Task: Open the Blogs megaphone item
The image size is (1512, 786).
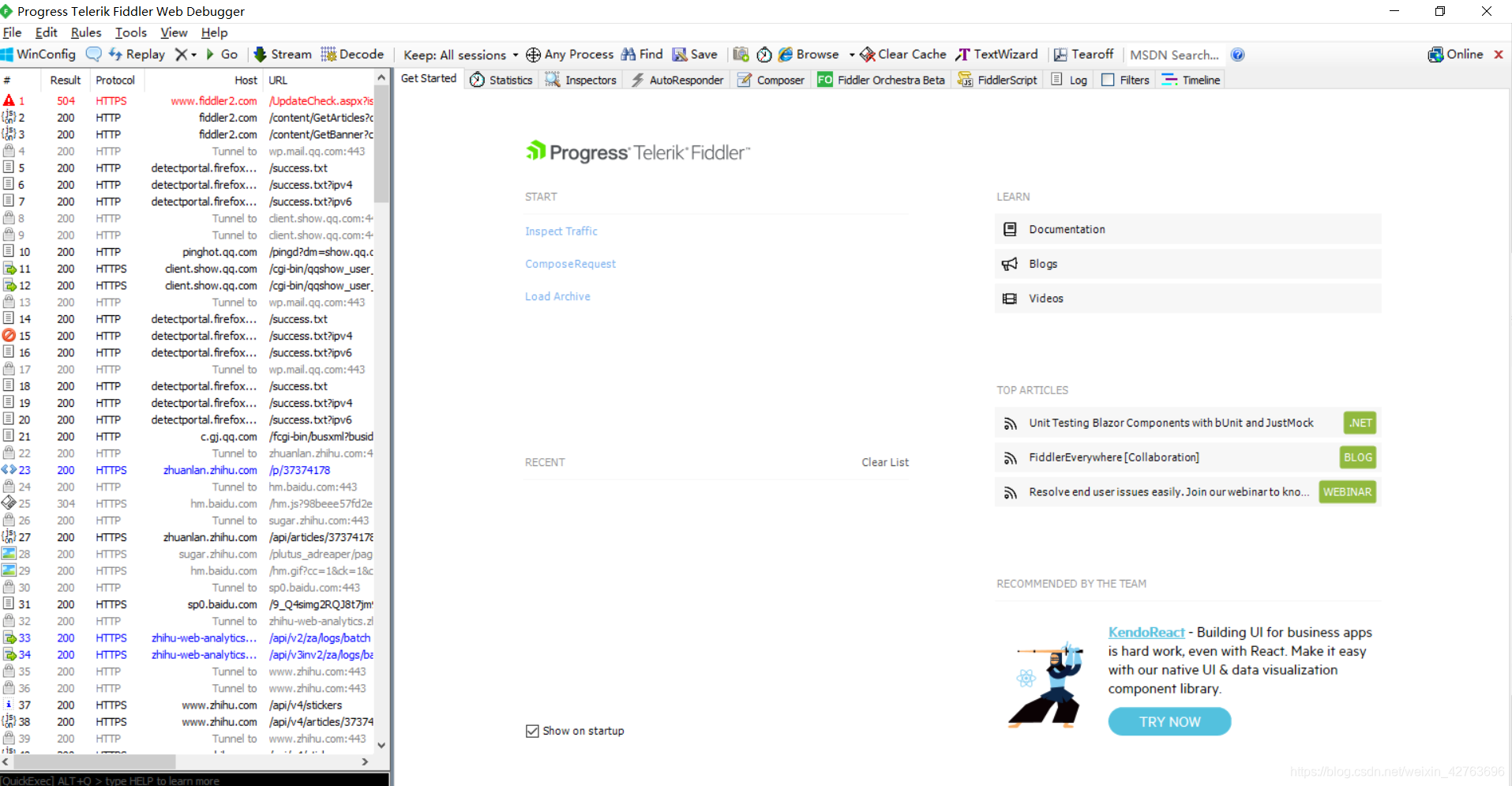Action: click(1187, 264)
